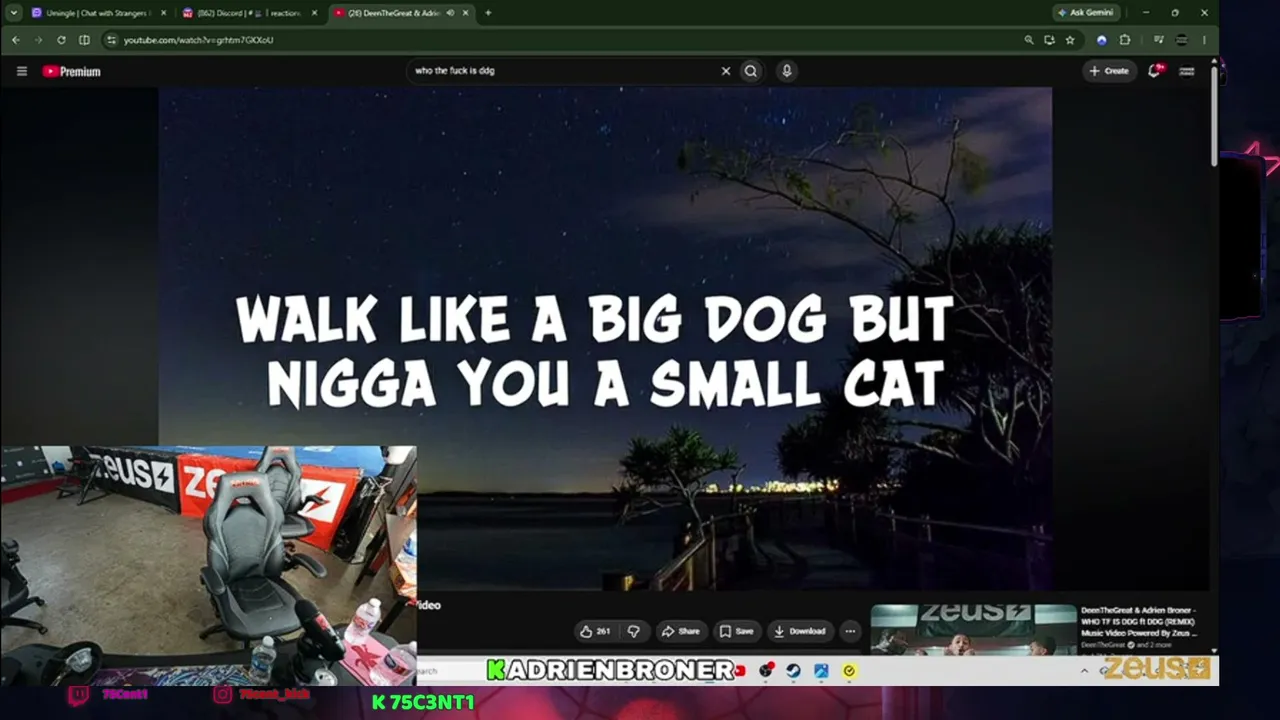Go forward in the browser
Screen dimensions: 1280x720
pos(38,40)
